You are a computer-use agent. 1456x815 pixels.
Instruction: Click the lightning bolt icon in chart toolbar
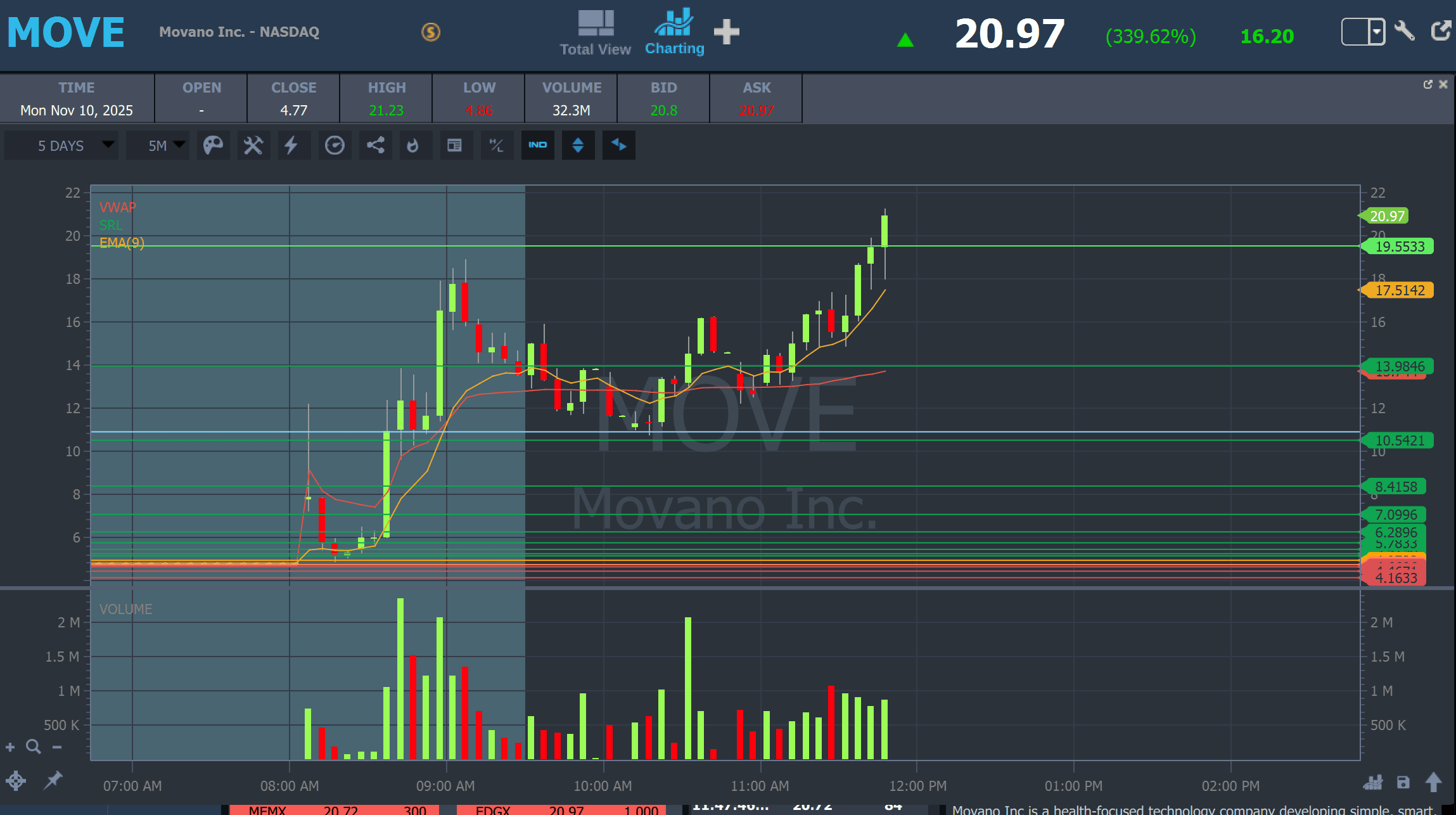click(x=291, y=145)
